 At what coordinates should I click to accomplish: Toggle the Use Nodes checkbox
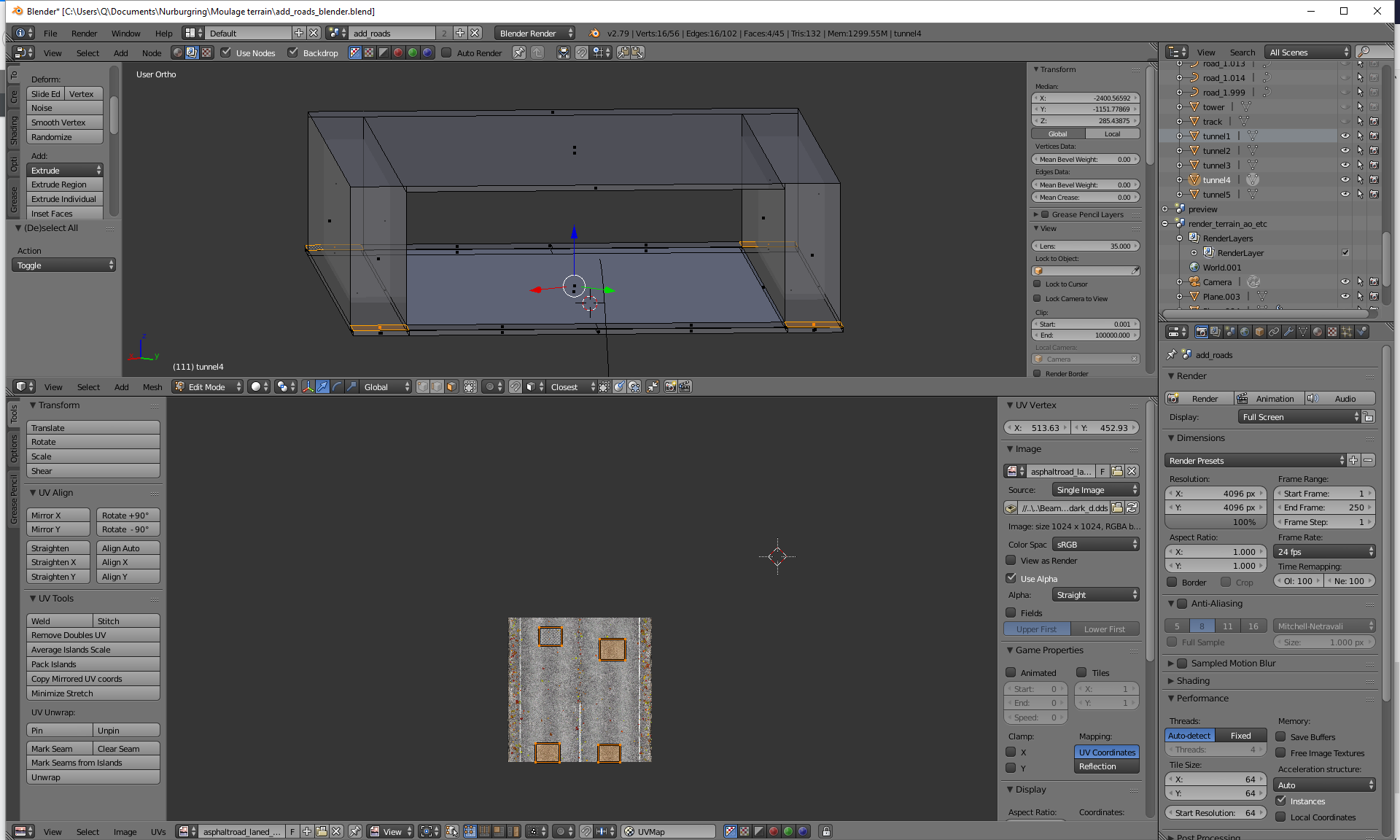[226, 52]
